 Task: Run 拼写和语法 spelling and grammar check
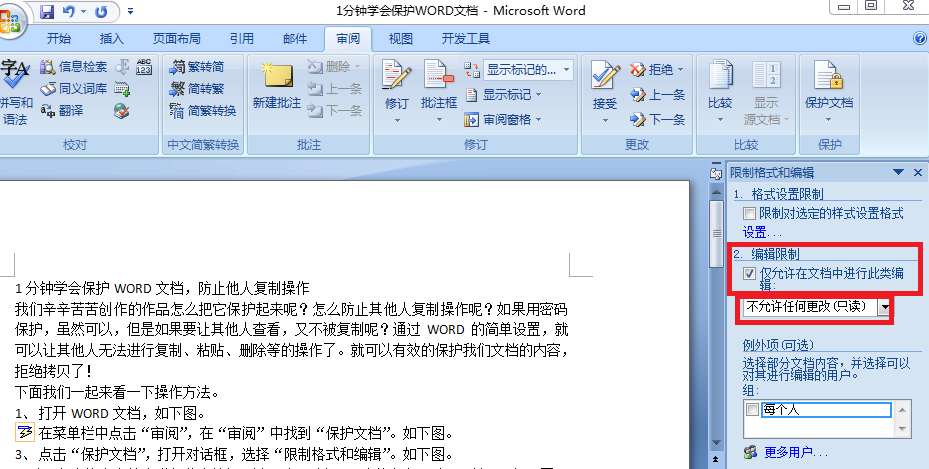[15, 91]
